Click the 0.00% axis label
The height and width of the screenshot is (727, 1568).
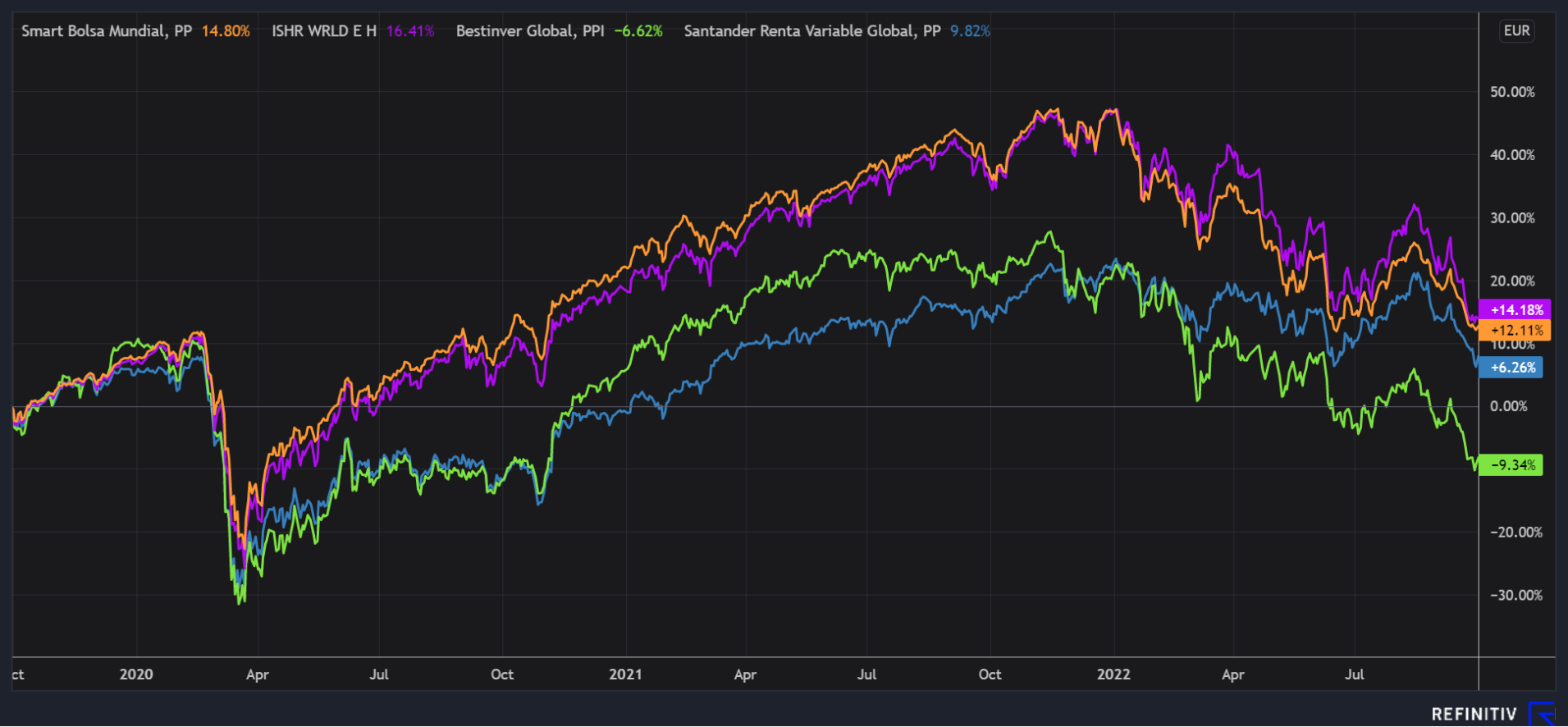[1509, 406]
